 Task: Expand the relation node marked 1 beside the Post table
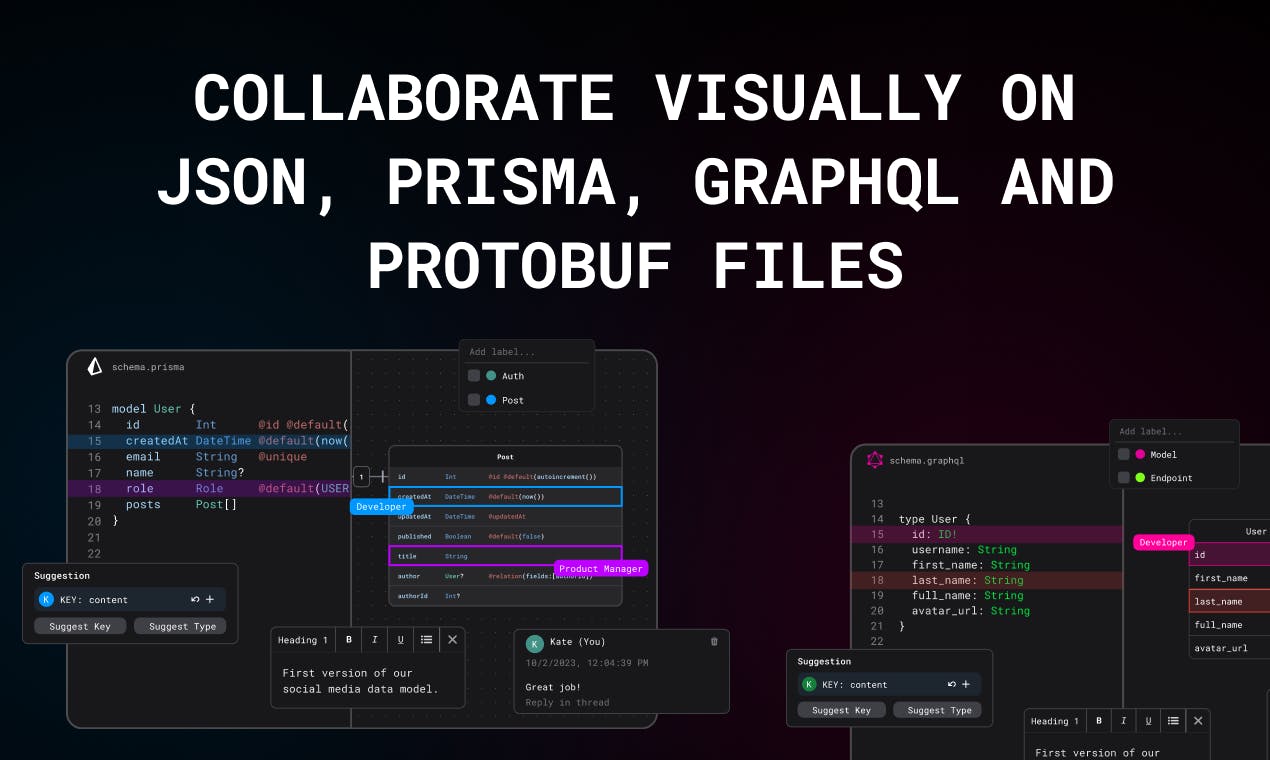[x=361, y=477]
